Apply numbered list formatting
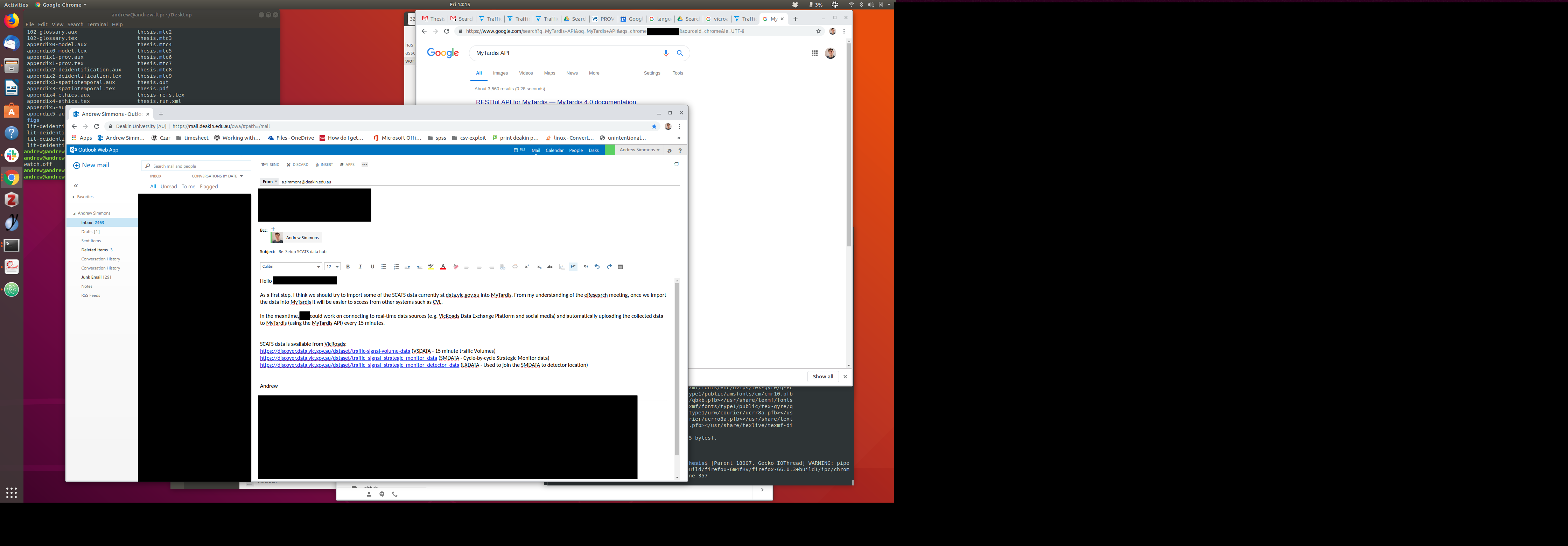Screen dimensions: 1568x546 coord(395,267)
